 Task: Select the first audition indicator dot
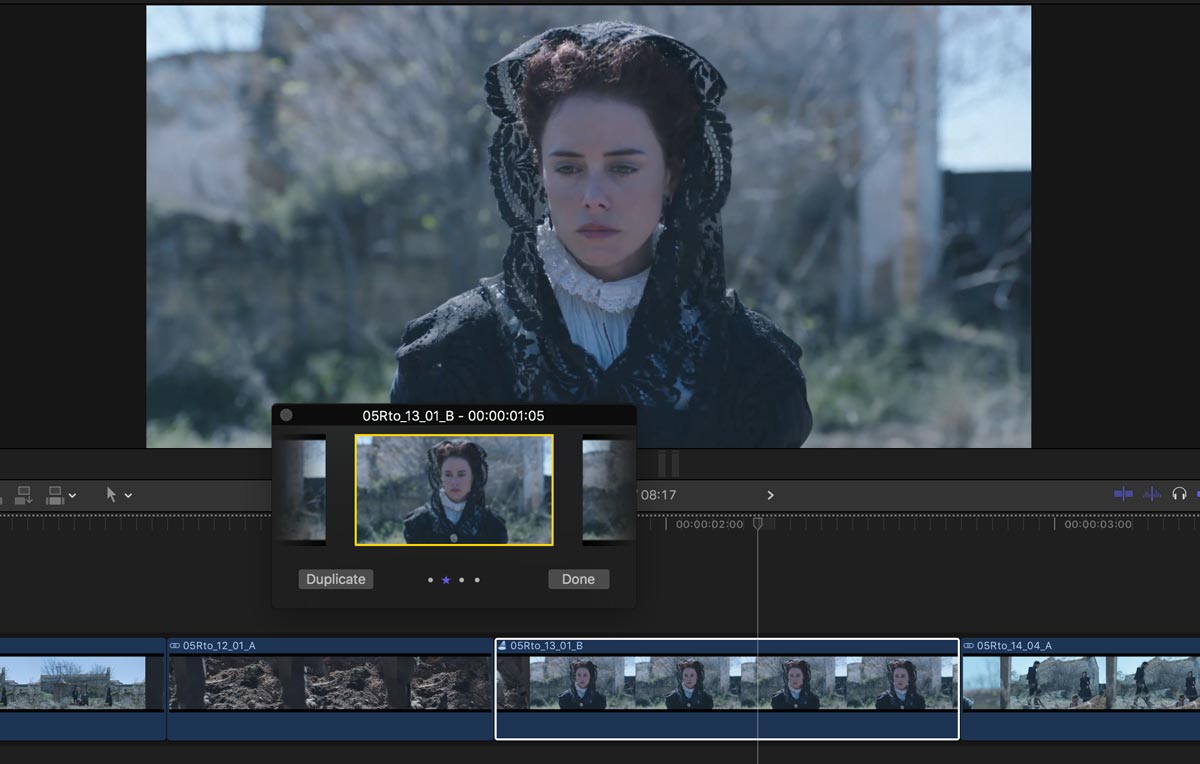click(430, 580)
